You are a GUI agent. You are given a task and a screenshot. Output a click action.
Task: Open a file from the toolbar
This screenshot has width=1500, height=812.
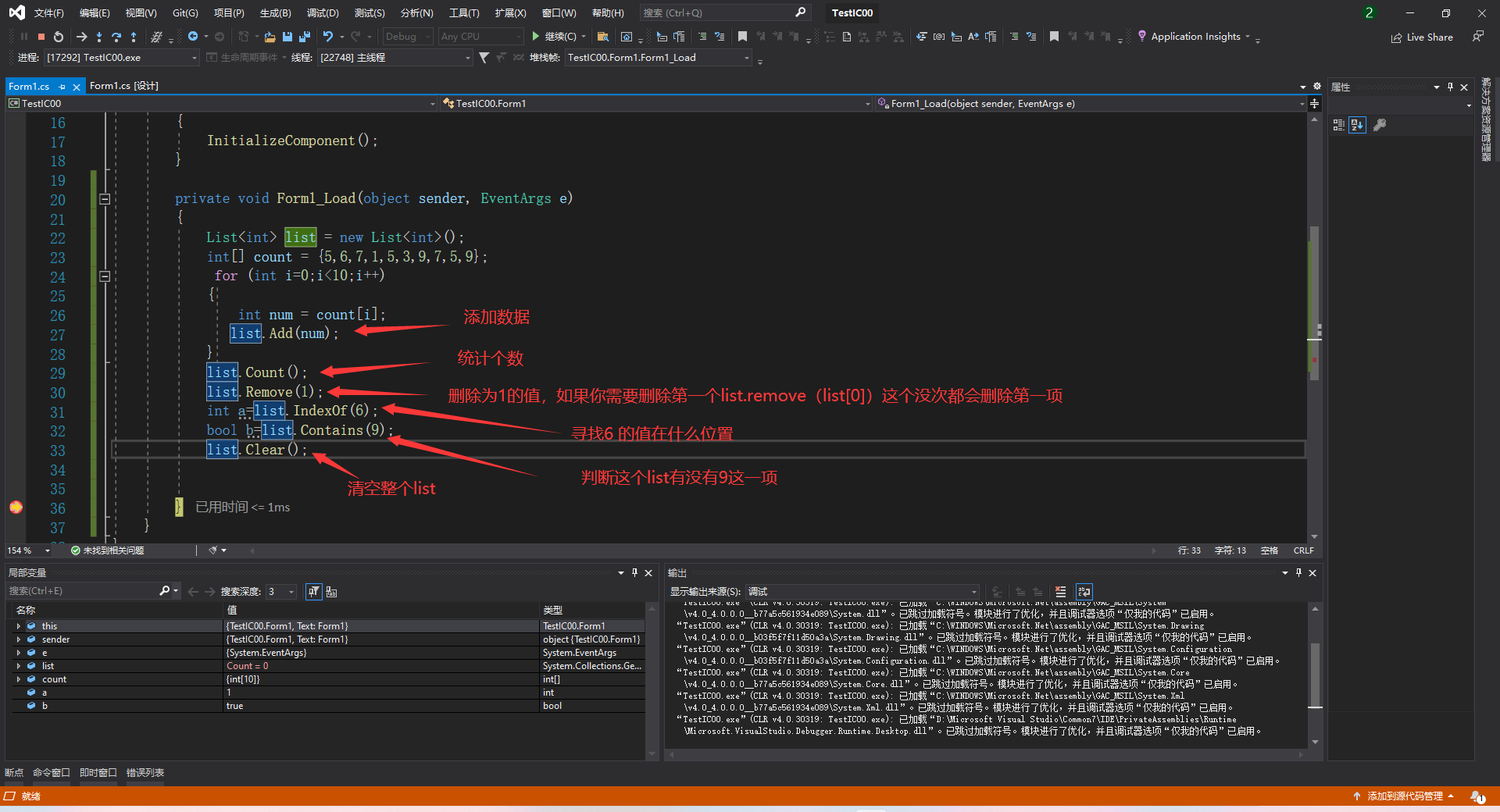(270, 37)
